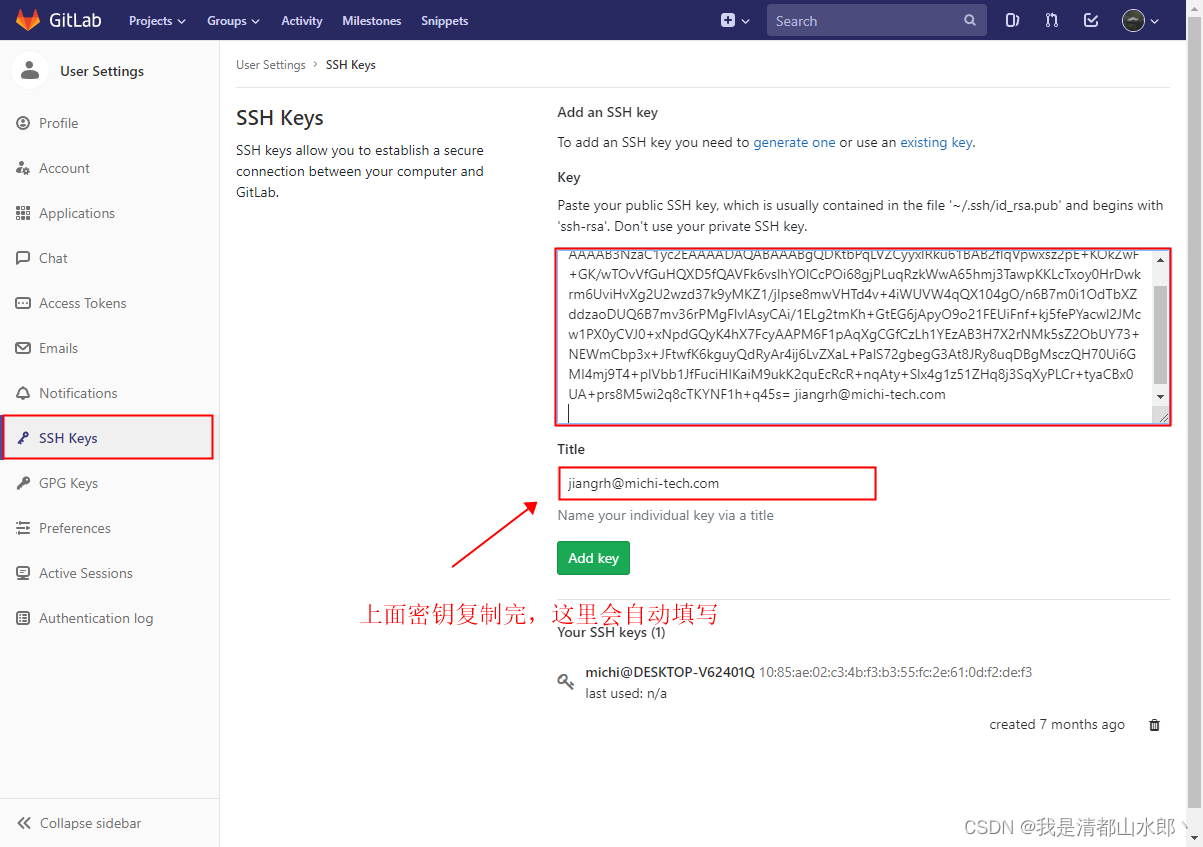Click the GPG Keys sidebar icon
Image resolution: width=1203 pixels, height=847 pixels.
tap(24, 483)
